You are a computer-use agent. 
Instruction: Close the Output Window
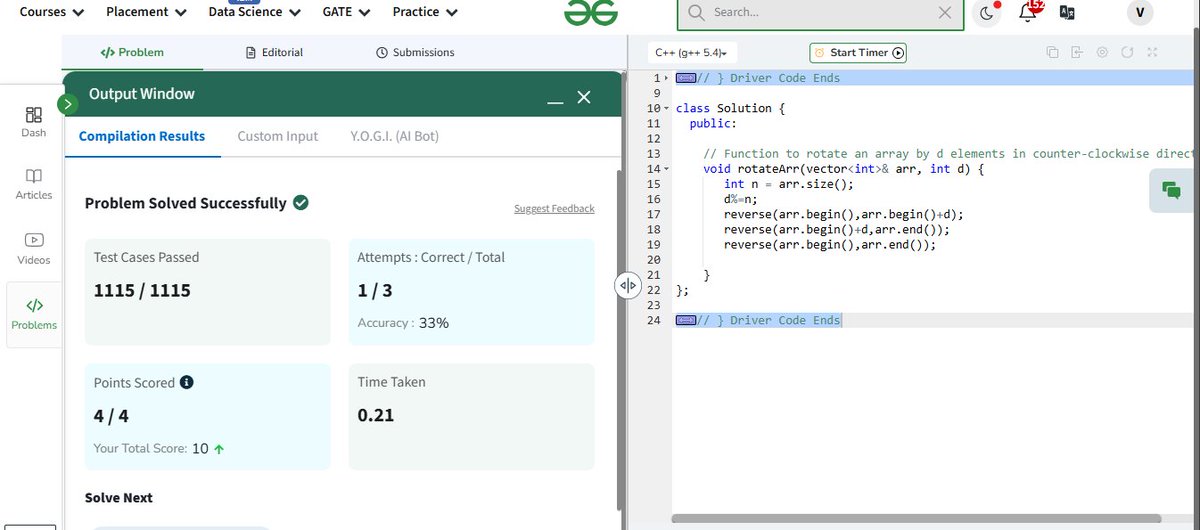pyautogui.click(x=584, y=97)
